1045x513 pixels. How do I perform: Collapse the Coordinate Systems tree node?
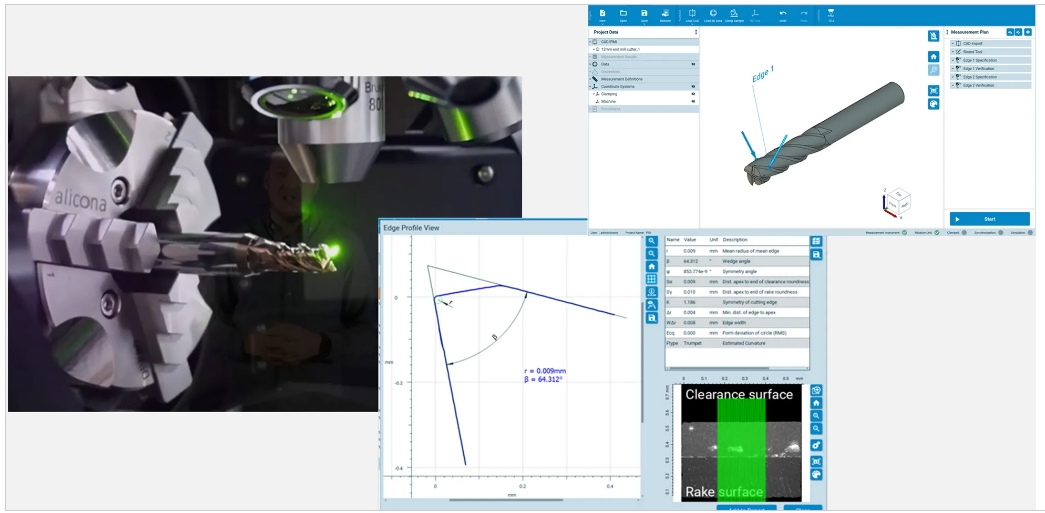590,87
